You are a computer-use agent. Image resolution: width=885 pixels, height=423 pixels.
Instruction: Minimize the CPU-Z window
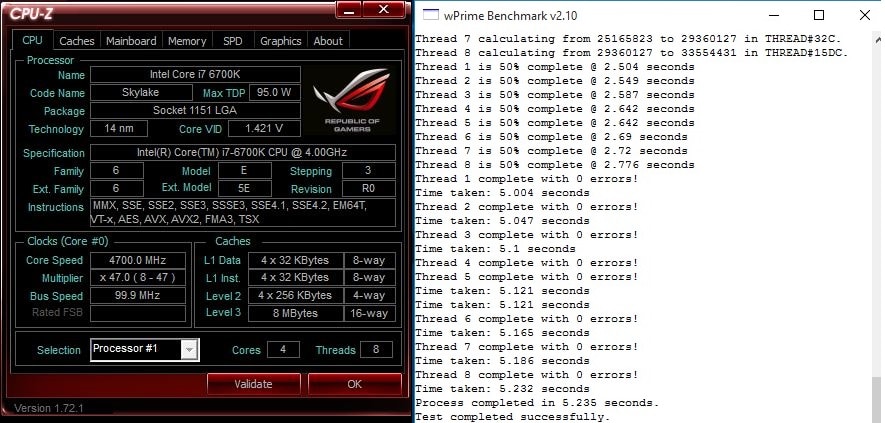[x=348, y=8]
